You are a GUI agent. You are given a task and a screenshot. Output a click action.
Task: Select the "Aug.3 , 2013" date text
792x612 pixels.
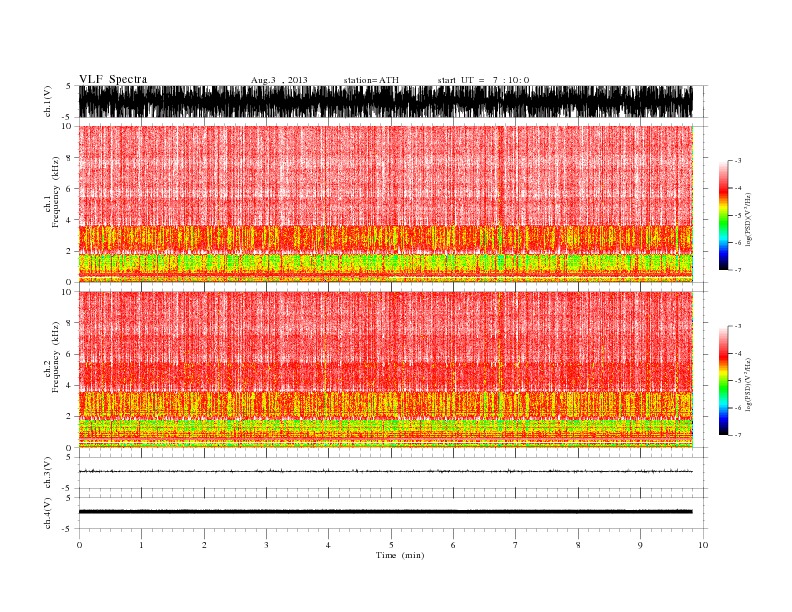point(279,80)
